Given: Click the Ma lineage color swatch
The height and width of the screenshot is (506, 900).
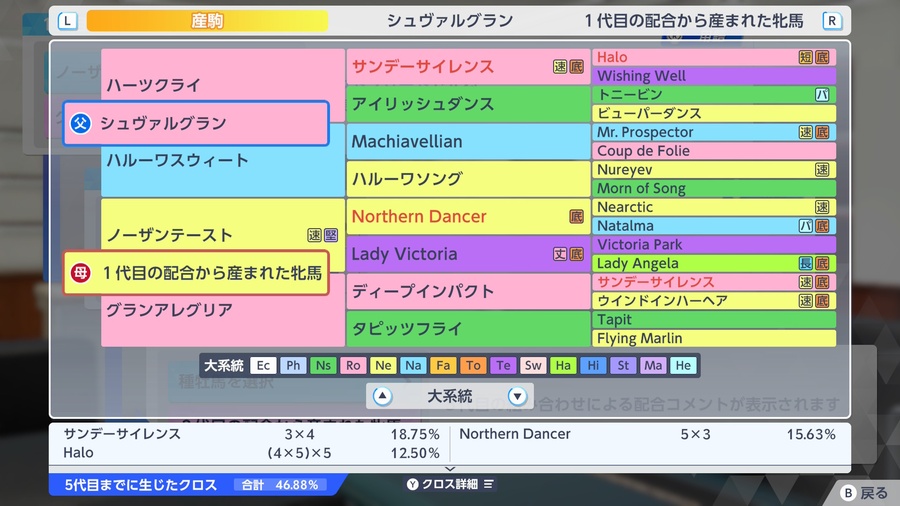Looking at the screenshot, I should [653, 365].
